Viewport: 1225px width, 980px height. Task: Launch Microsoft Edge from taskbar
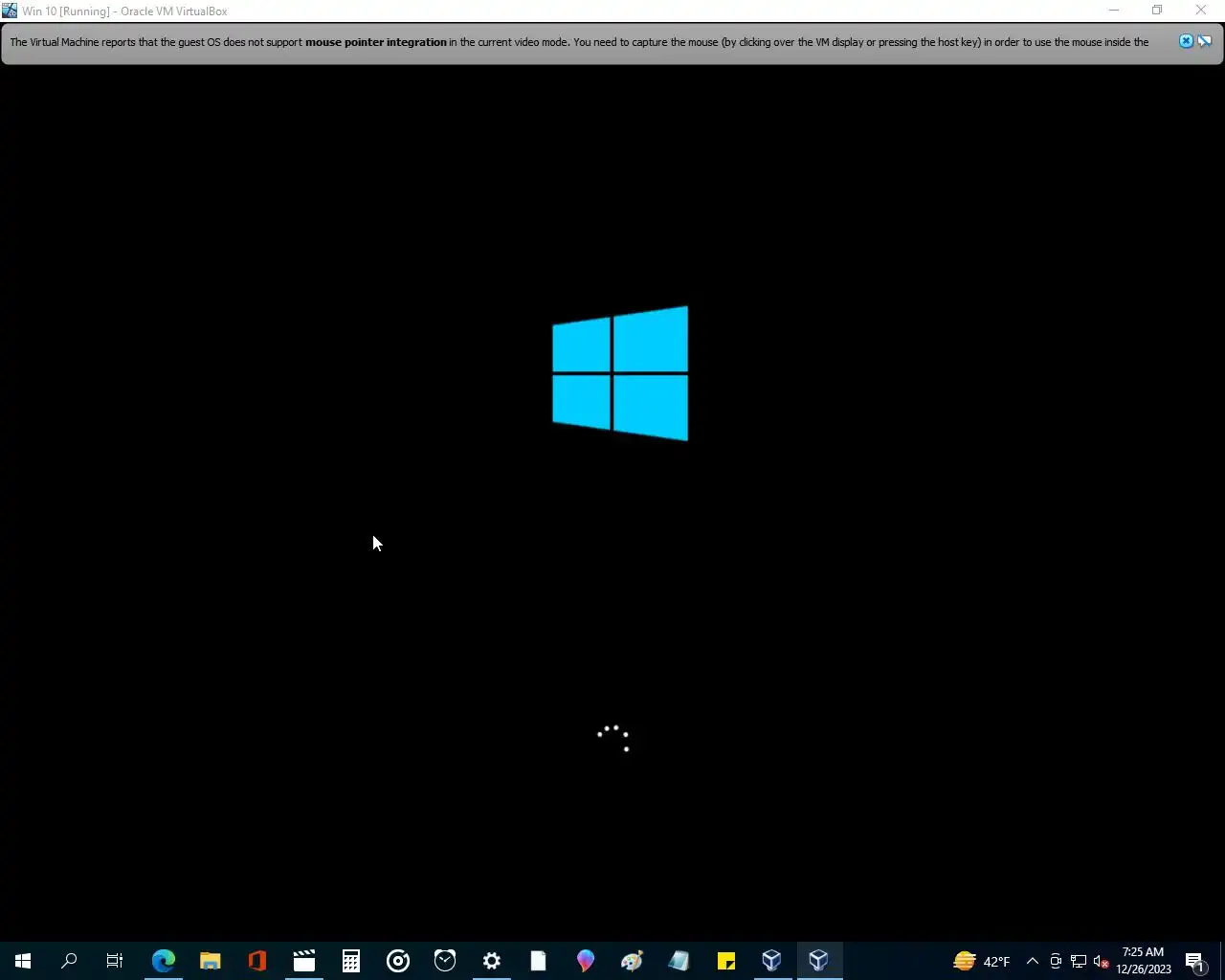(164, 961)
